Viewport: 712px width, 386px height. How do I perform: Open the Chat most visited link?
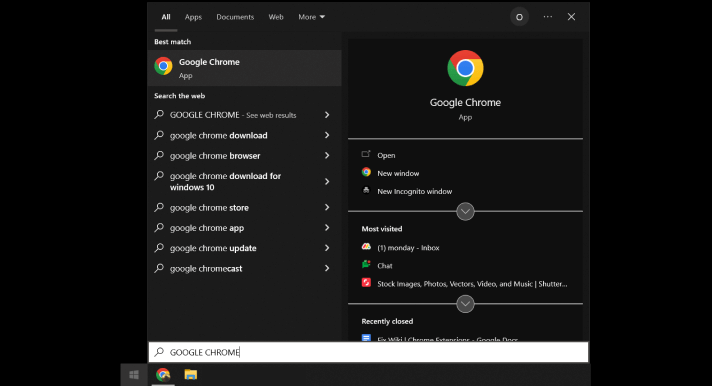pyautogui.click(x=385, y=266)
